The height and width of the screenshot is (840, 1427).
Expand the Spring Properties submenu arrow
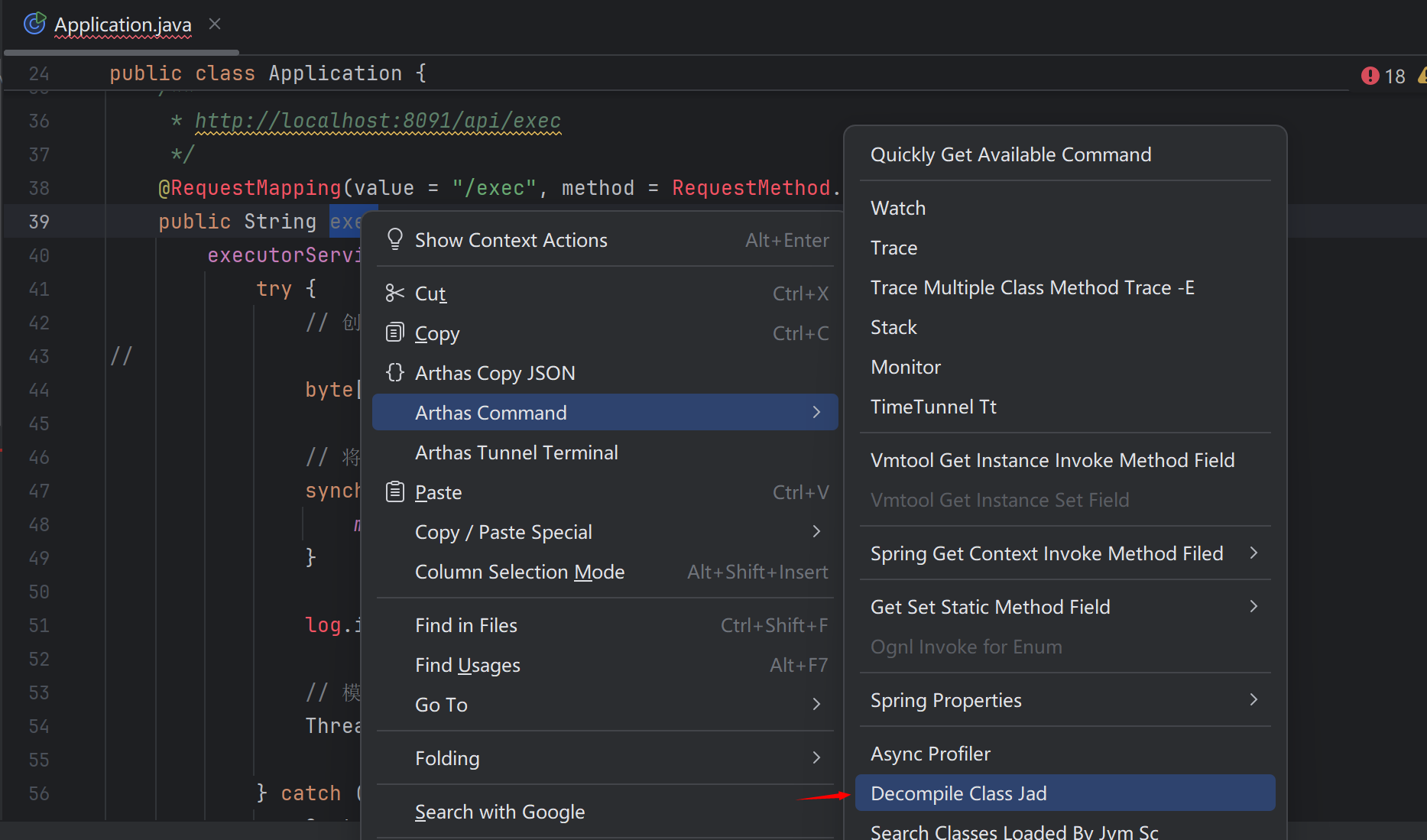pos(1253,700)
